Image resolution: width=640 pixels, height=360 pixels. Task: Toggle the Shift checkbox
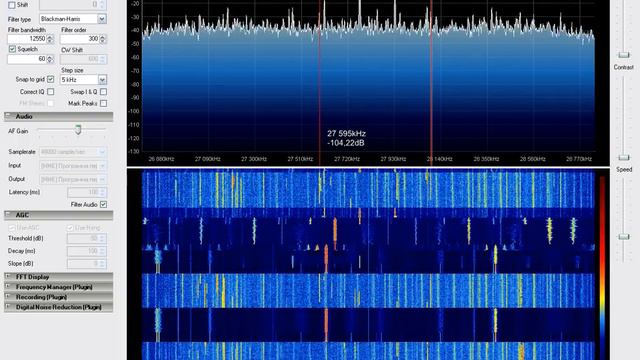(12, 5)
